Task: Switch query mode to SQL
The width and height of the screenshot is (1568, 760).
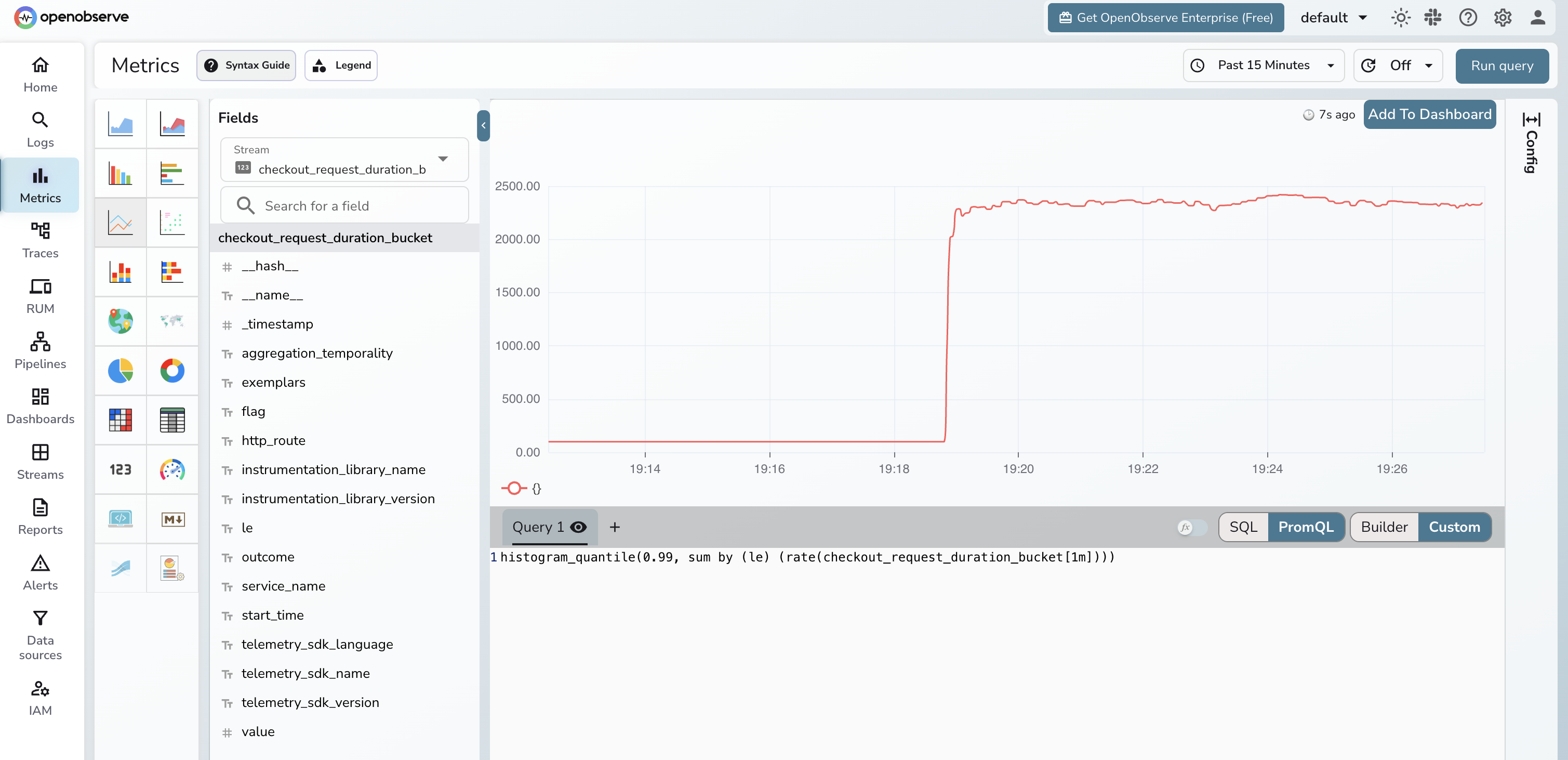Action: coord(1243,527)
